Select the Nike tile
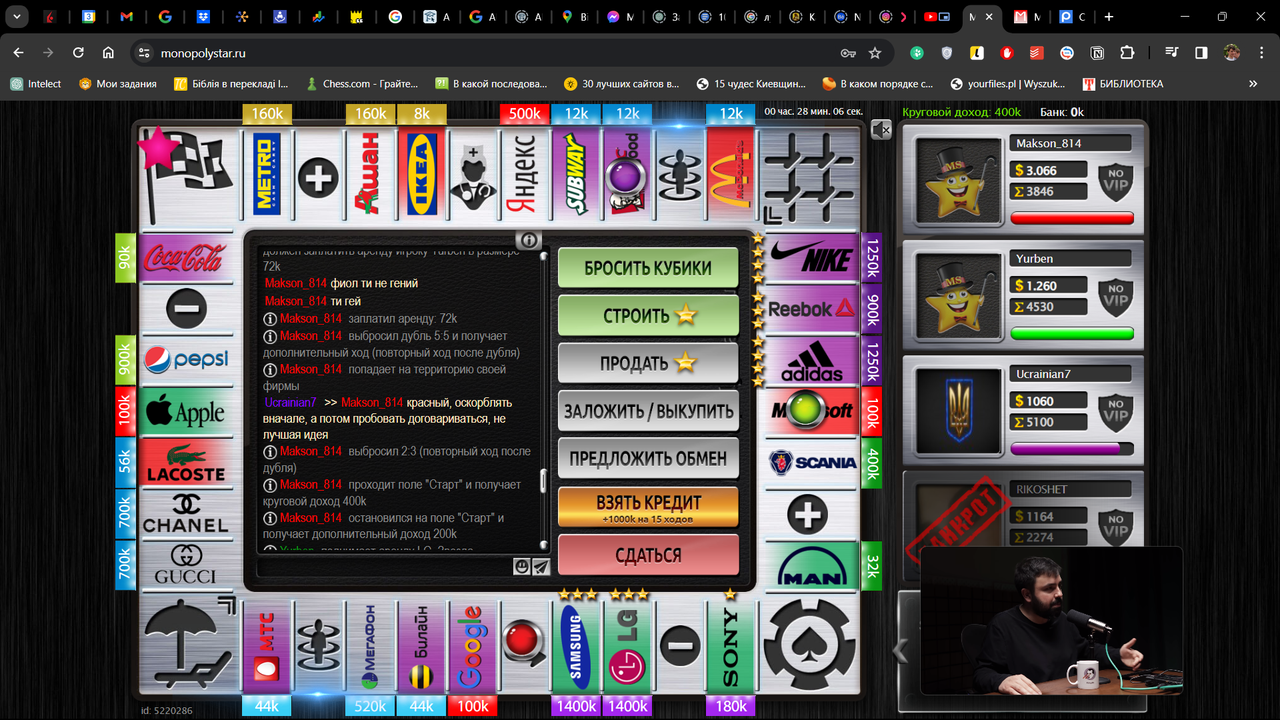 [811, 257]
